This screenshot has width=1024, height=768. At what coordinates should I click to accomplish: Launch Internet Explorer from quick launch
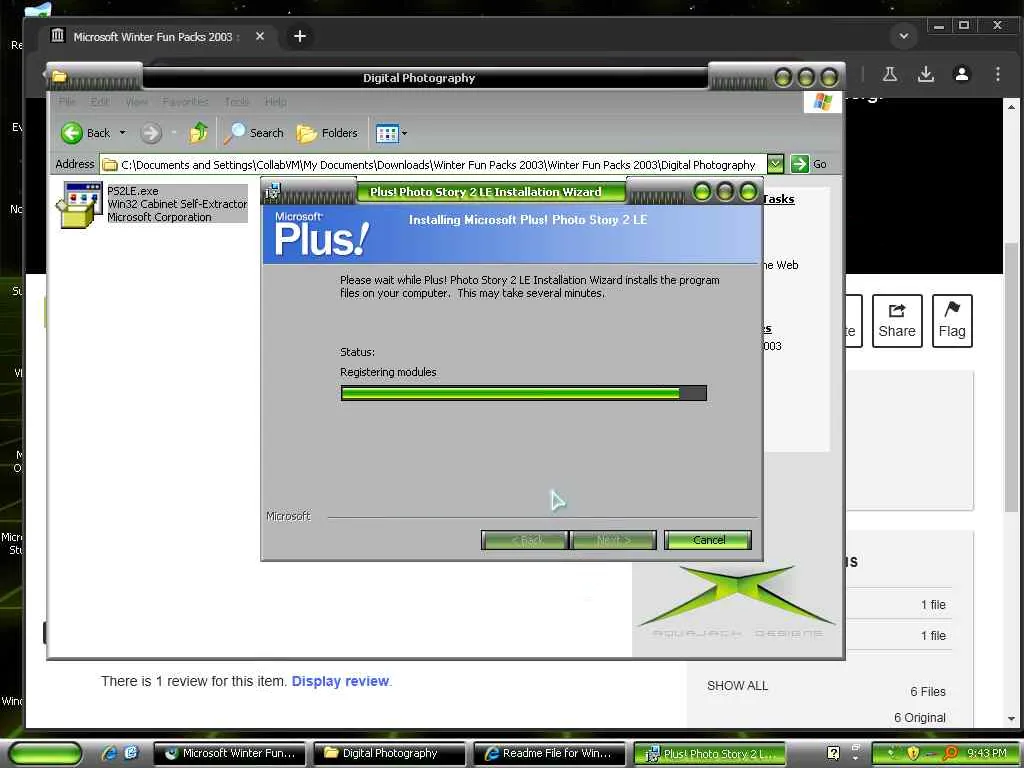tap(109, 753)
